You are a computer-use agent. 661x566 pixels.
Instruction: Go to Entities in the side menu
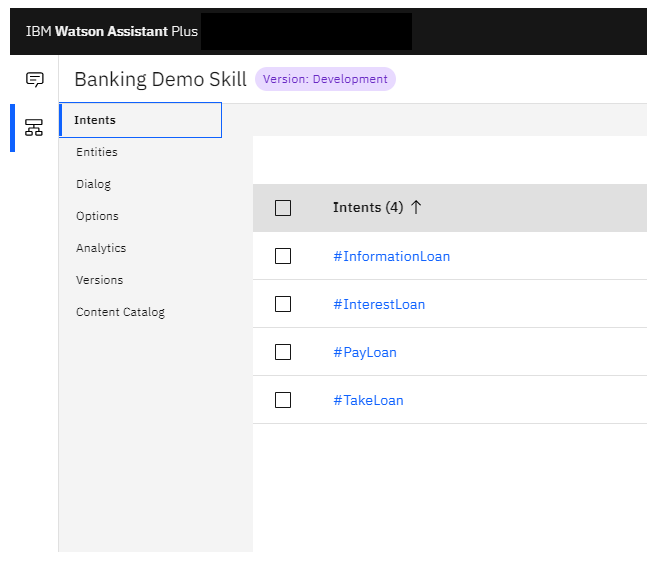point(96,152)
